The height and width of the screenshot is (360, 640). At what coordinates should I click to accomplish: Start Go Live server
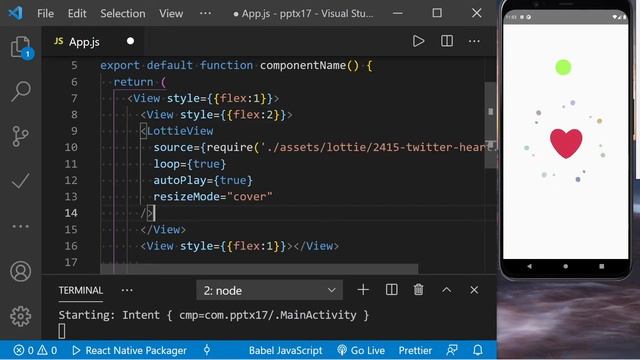(361, 350)
